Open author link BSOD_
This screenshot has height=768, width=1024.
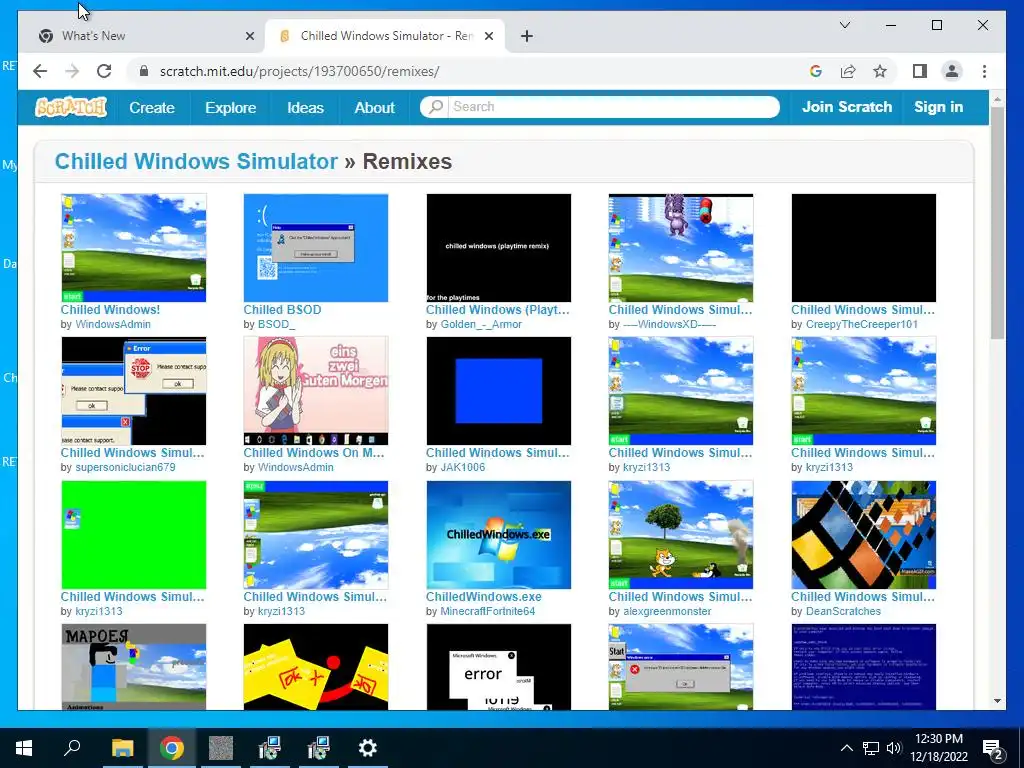[276, 325]
